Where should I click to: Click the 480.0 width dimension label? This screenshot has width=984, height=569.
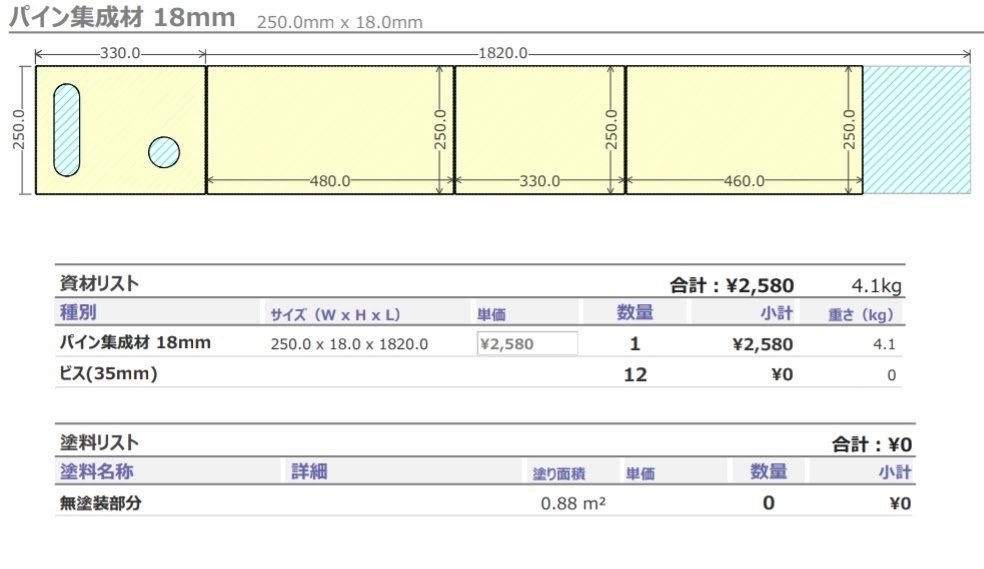pyautogui.click(x=330, y=181)
